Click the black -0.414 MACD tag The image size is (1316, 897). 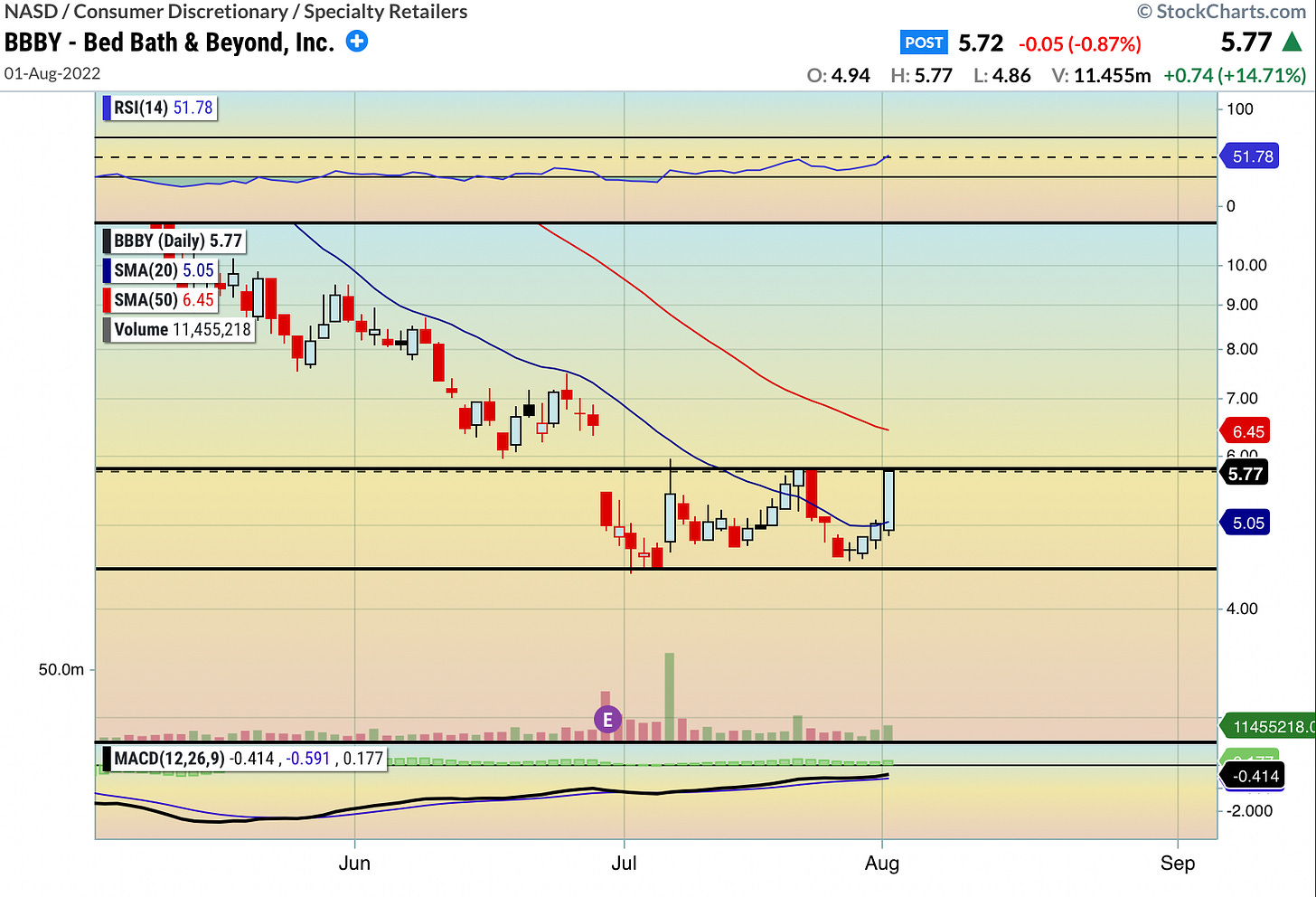[1253, 776]
